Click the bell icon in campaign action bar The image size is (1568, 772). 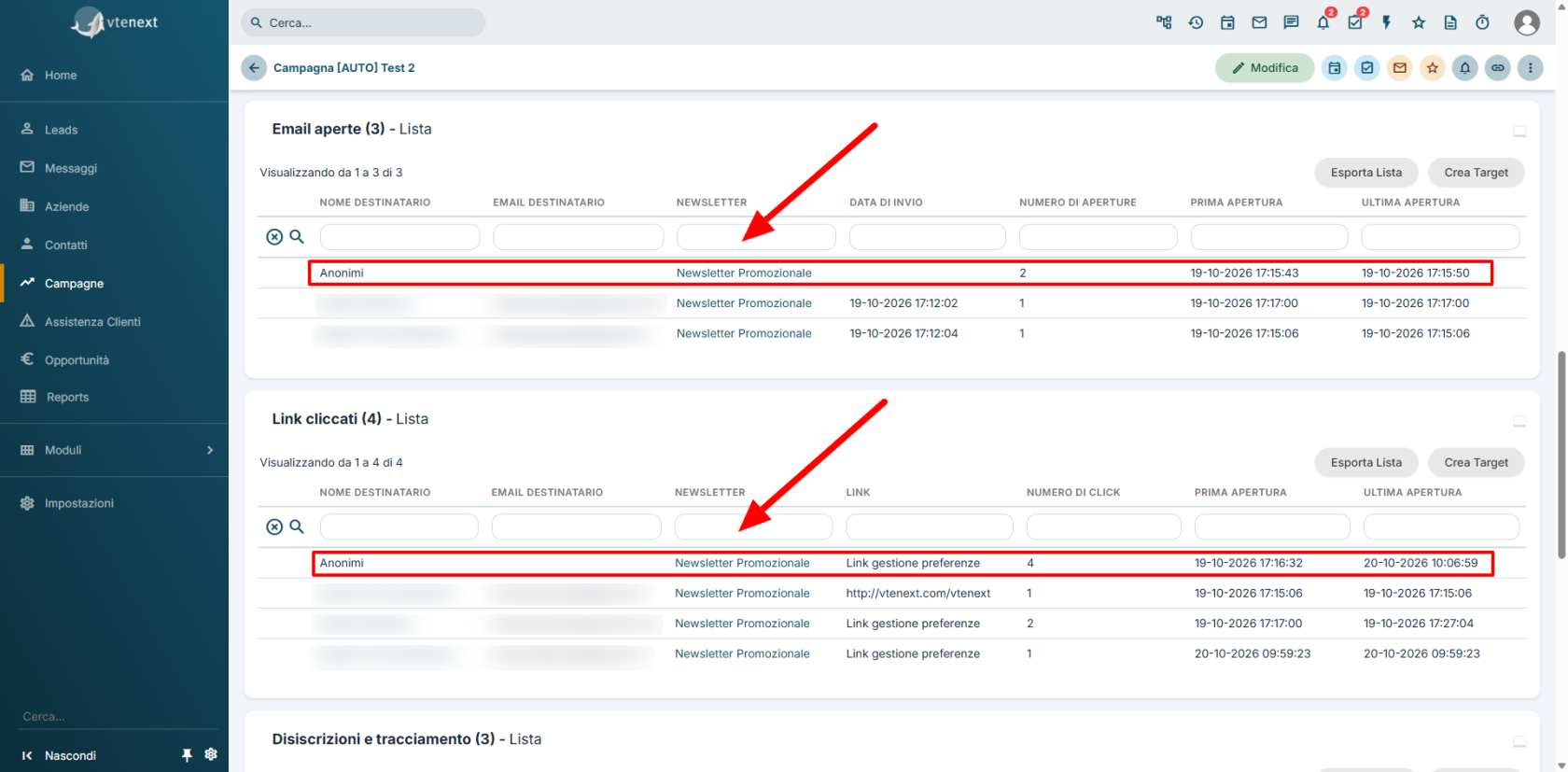(x=1465, y=68)
